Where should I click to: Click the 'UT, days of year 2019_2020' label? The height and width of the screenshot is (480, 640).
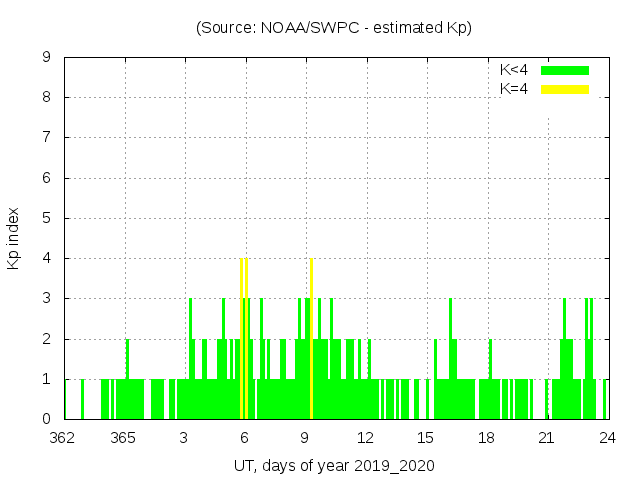pyautogui.click(x=334, y=466)
